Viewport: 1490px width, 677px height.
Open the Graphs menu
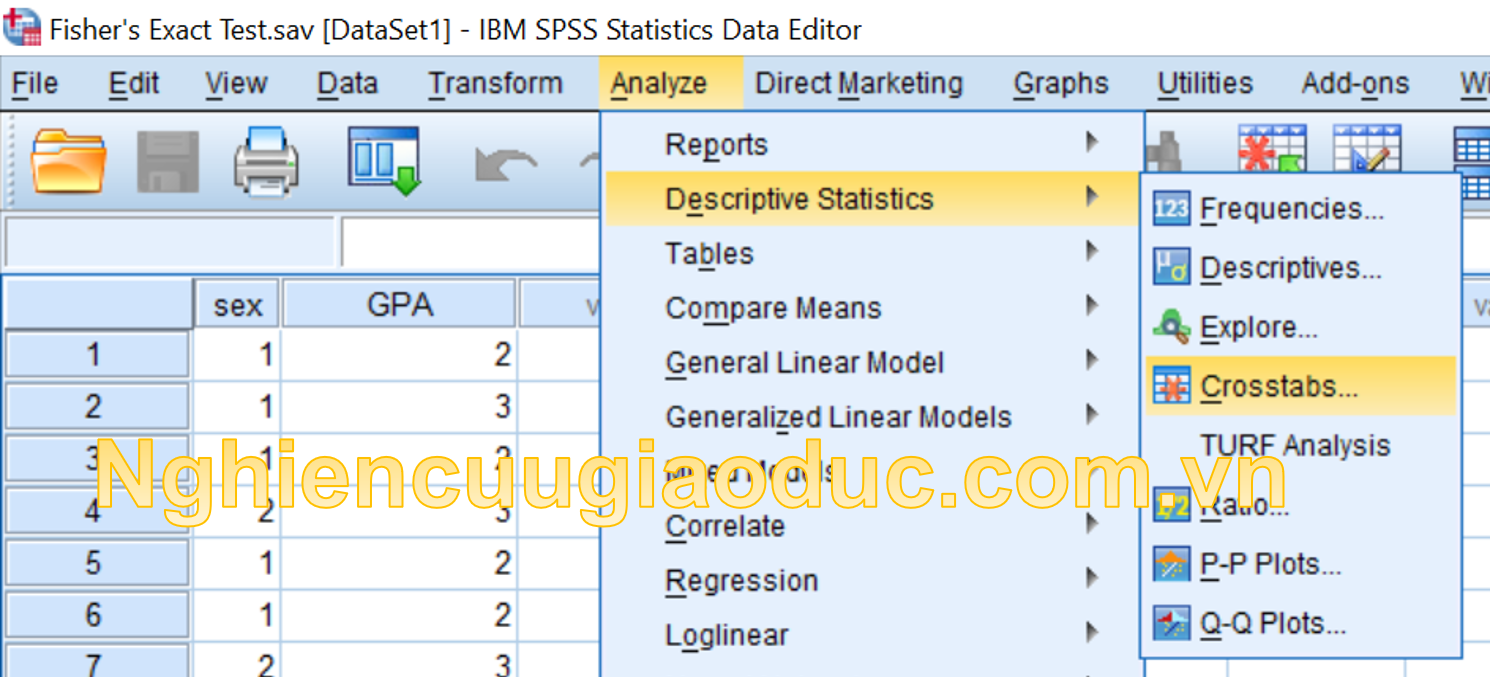tap(1060, 84)
